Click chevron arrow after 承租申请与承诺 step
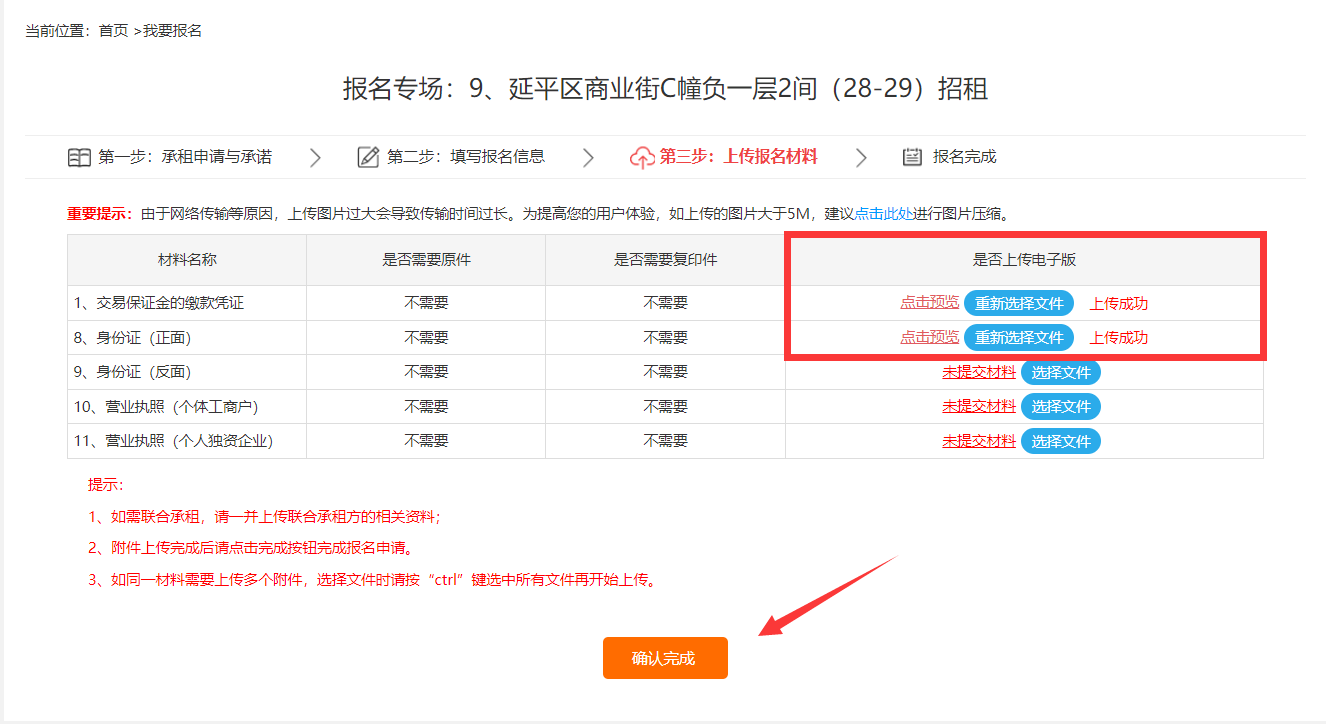The height and width of the screenshot is (724, 1326). point(315,158)
